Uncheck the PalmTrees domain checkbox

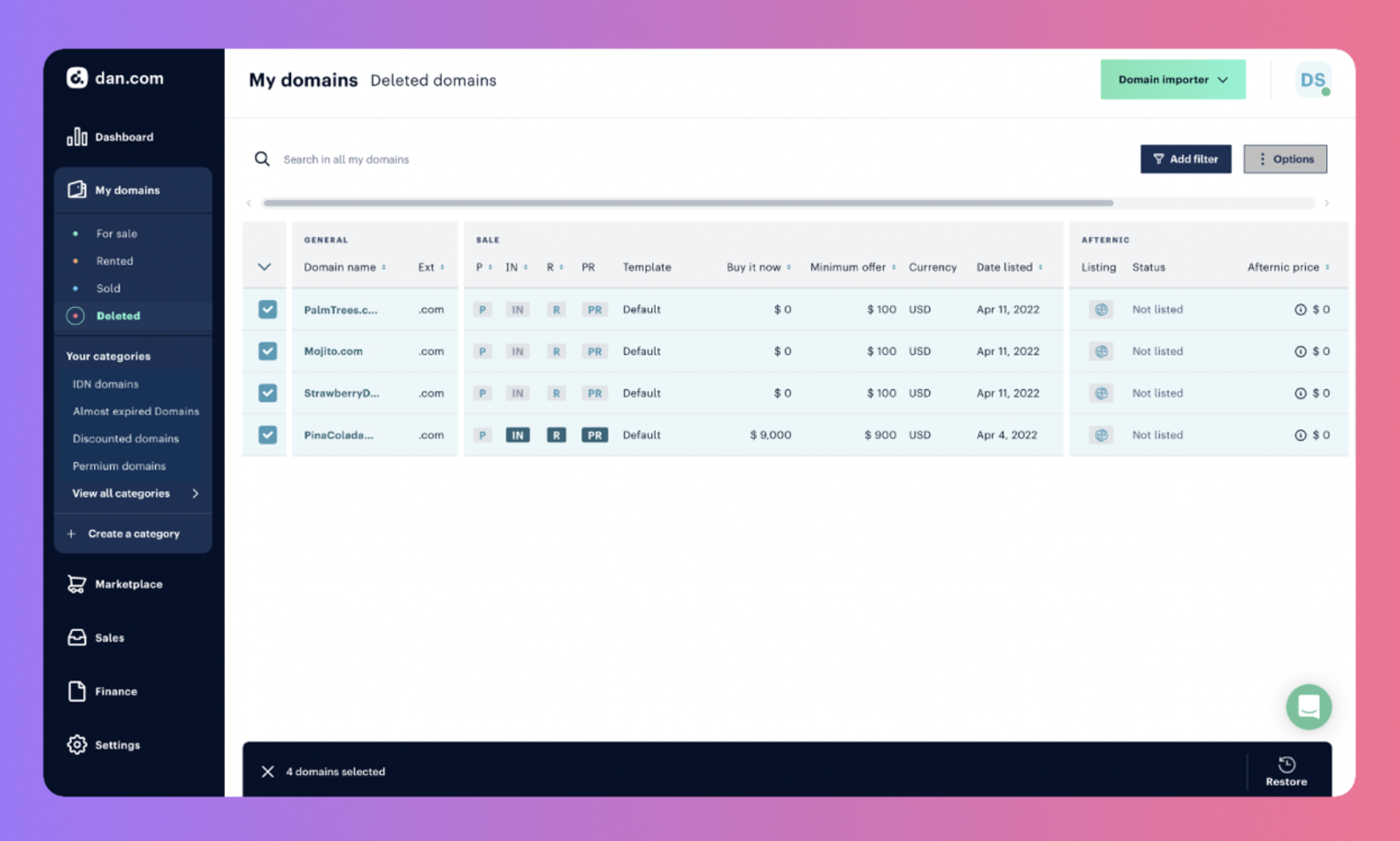point(268,310)
